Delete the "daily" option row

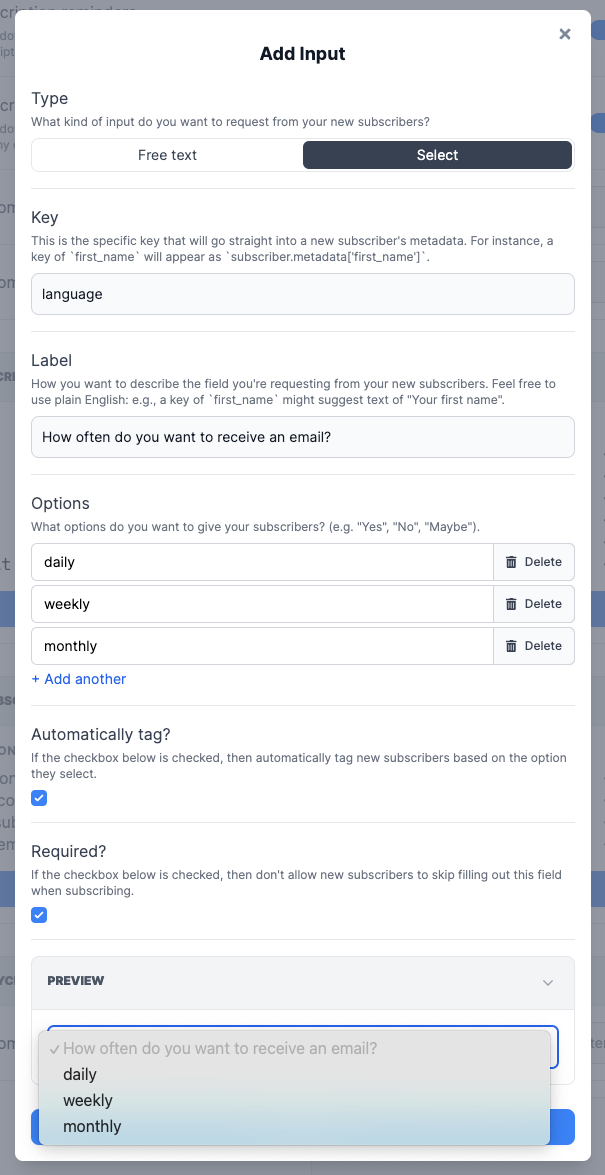click(x=534, y=562)
